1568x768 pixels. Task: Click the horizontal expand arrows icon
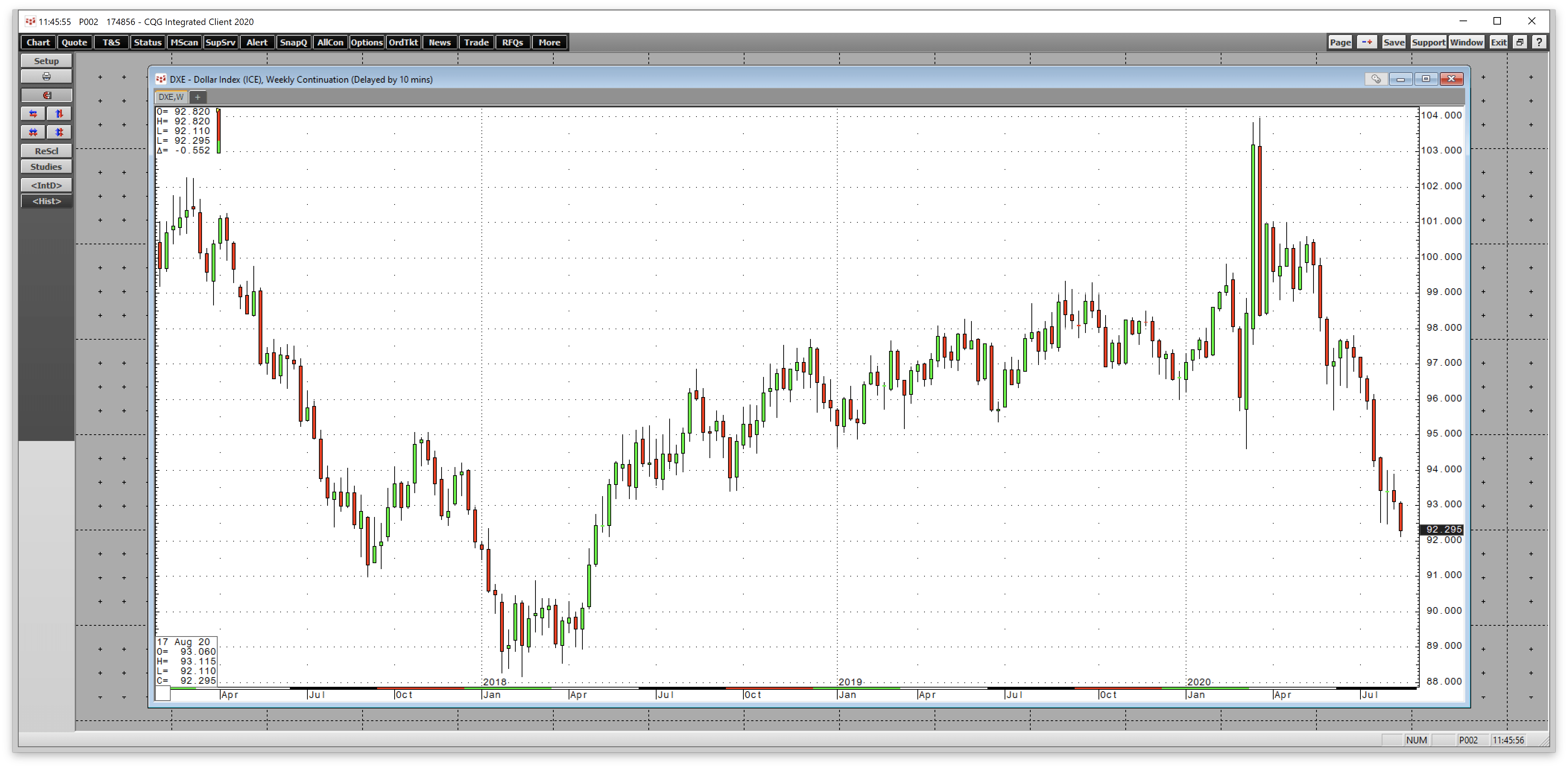point(34,114)
